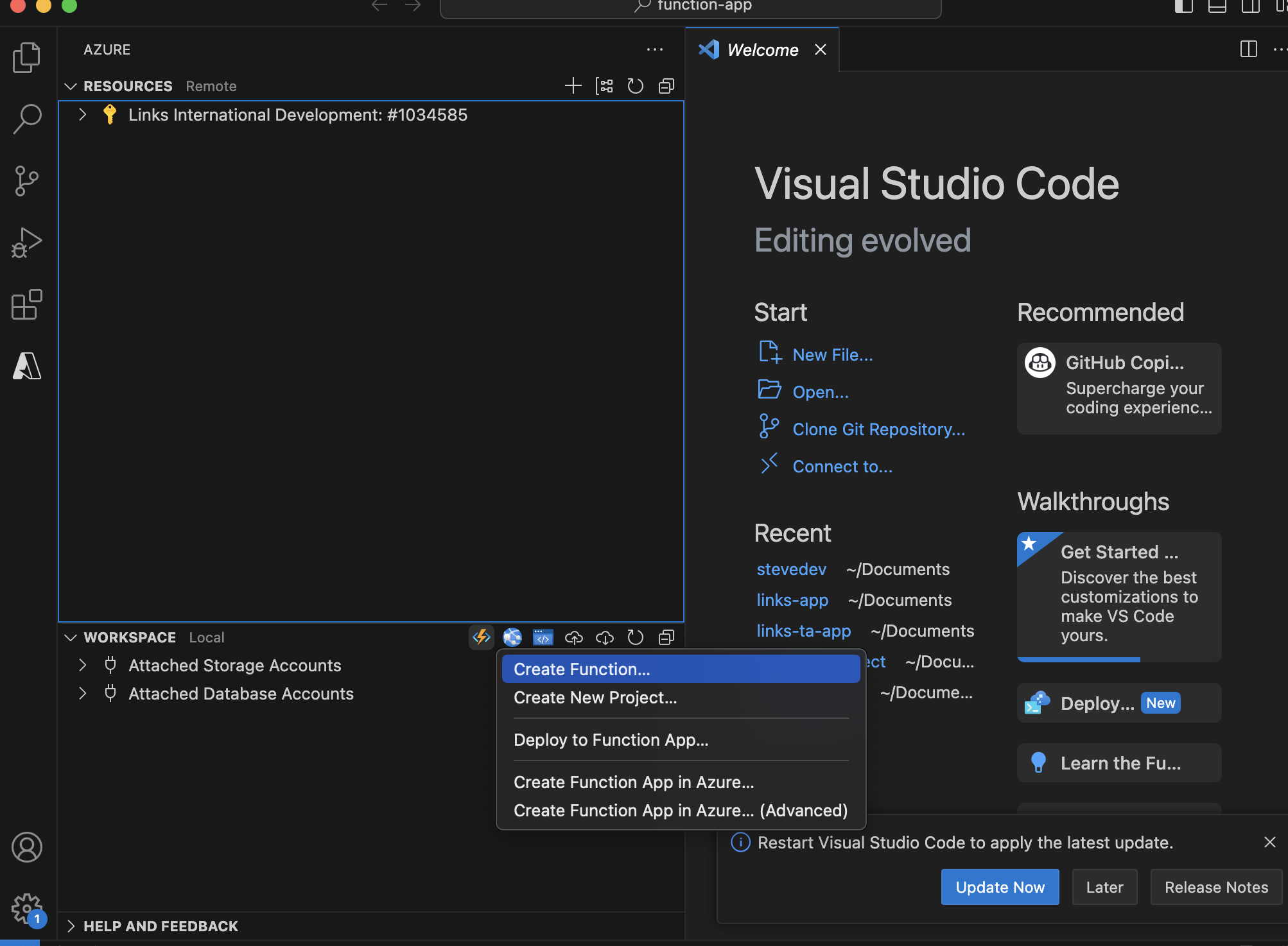This screenshot has height=946, width=1288.
Task: Choose Deploy to Function App...
Action: (681, 740)
